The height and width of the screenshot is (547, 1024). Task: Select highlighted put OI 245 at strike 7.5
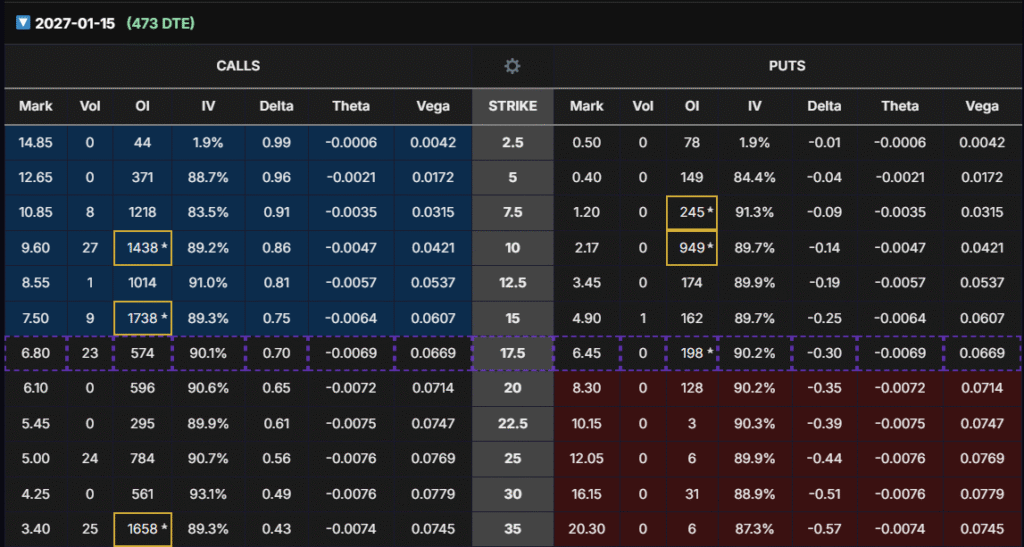(x=692, y=213)
